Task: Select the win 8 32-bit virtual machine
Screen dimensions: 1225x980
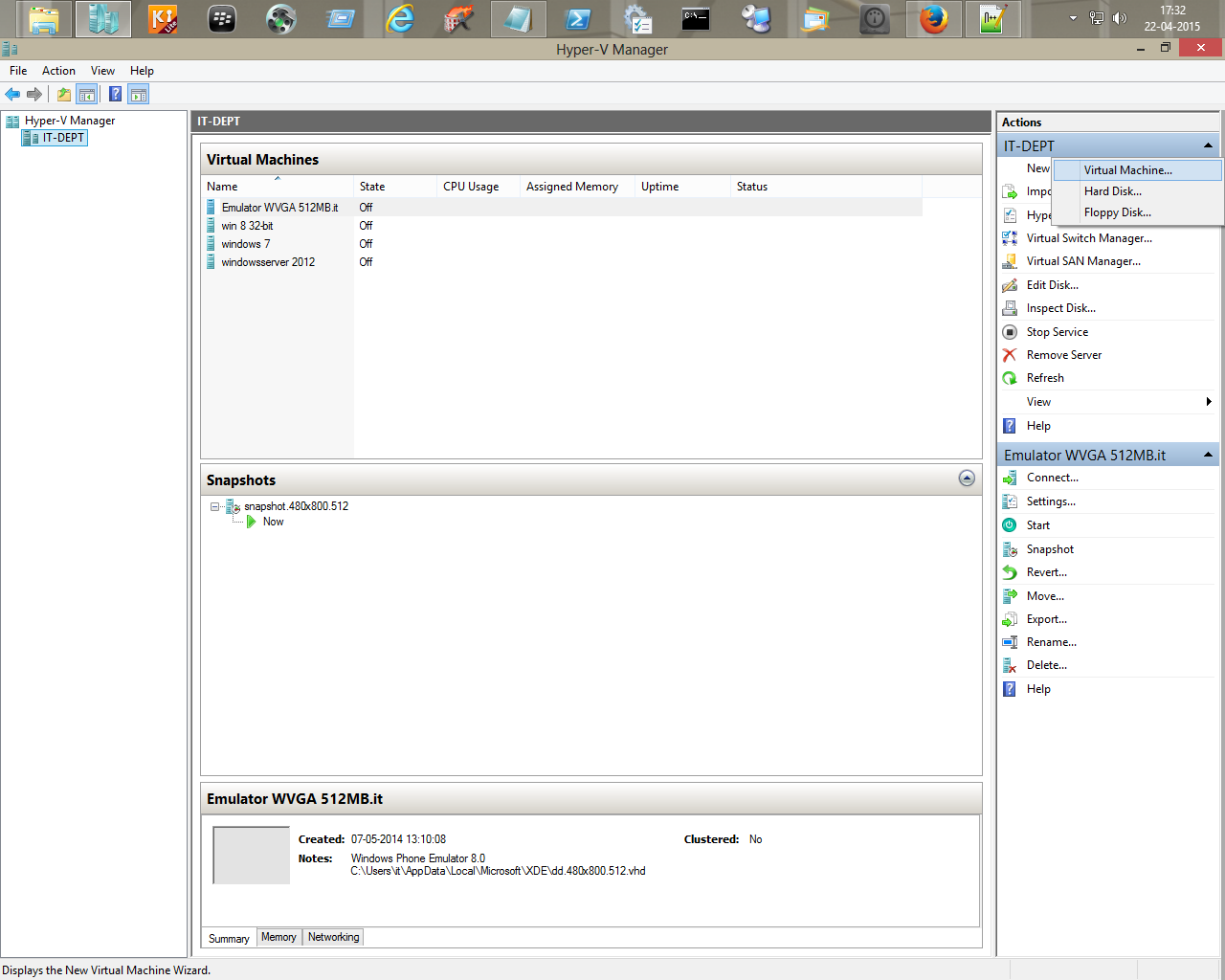Action: tap(247, 226)
